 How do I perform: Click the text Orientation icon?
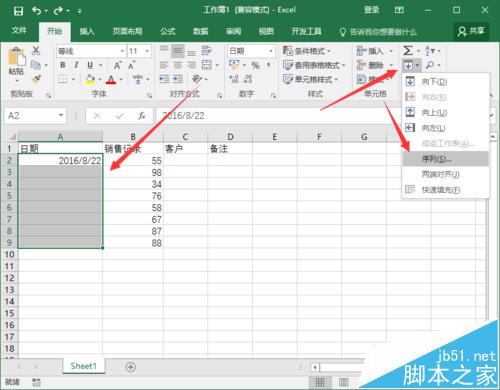coord(197,79)
